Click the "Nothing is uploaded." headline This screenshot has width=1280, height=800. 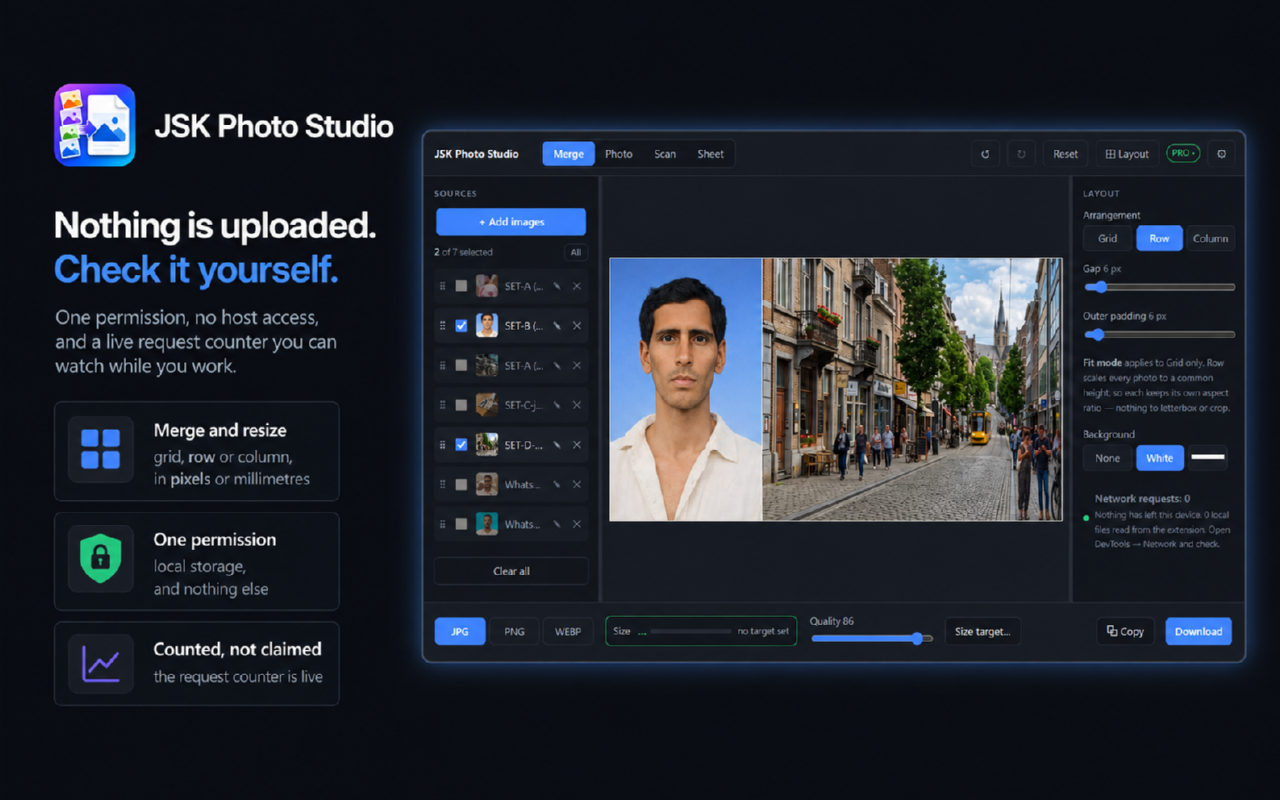coord(215,226)
